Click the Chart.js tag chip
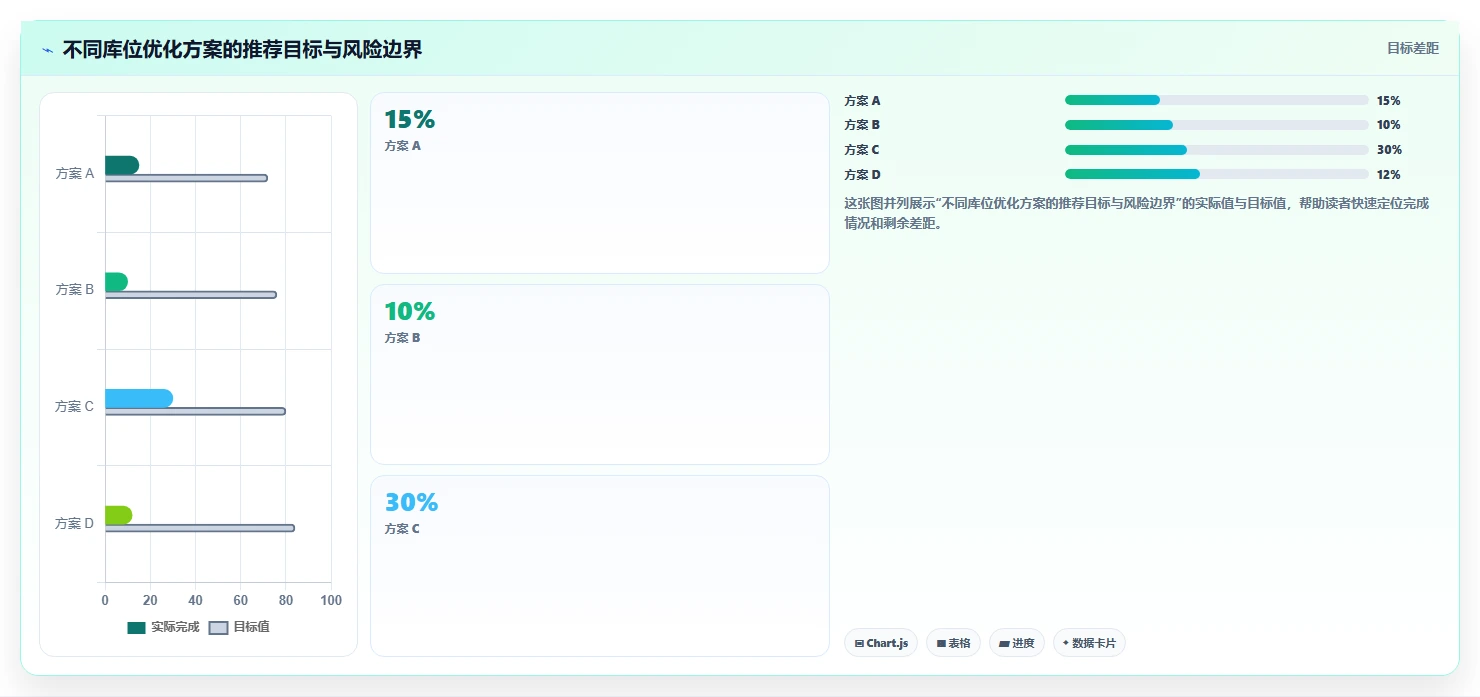Image resolution: width=1480 pixels, height=697 pixels. (881, 643)
